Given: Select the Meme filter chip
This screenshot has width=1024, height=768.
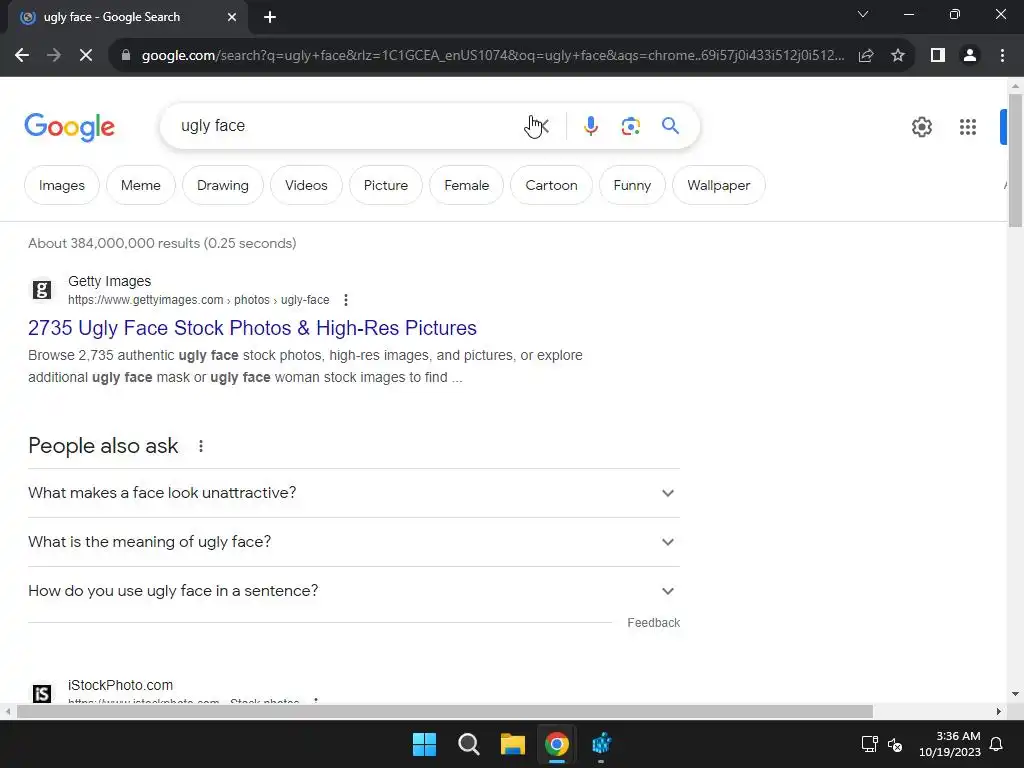Looking at the screenshot, I should pos(140,185).
